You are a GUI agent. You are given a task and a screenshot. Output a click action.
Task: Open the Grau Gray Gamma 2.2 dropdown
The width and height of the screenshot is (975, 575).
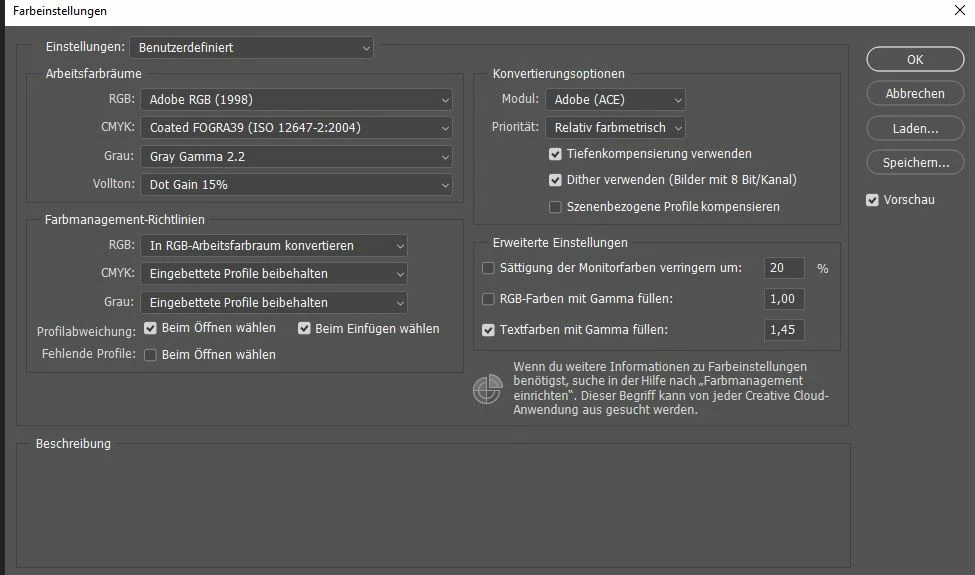296,157
